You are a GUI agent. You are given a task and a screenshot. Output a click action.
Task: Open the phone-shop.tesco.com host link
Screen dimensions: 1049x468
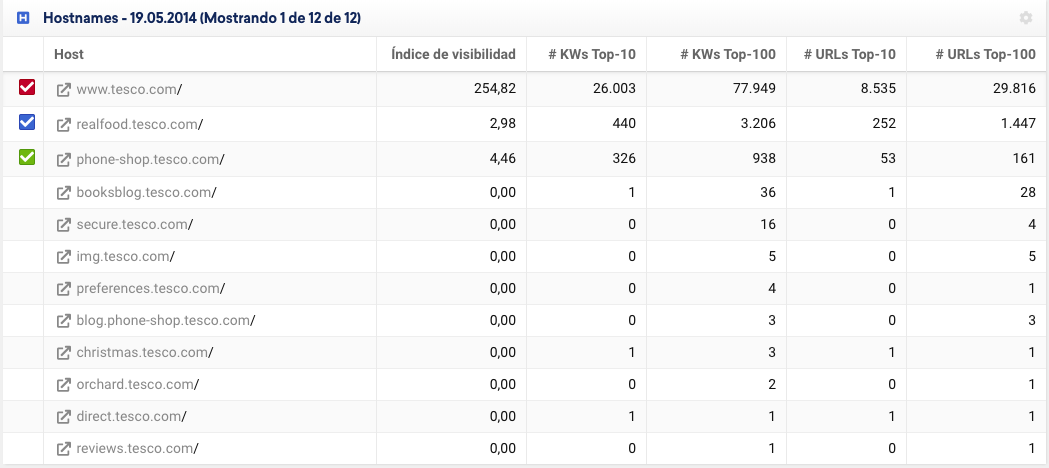[x=147, y=159]
